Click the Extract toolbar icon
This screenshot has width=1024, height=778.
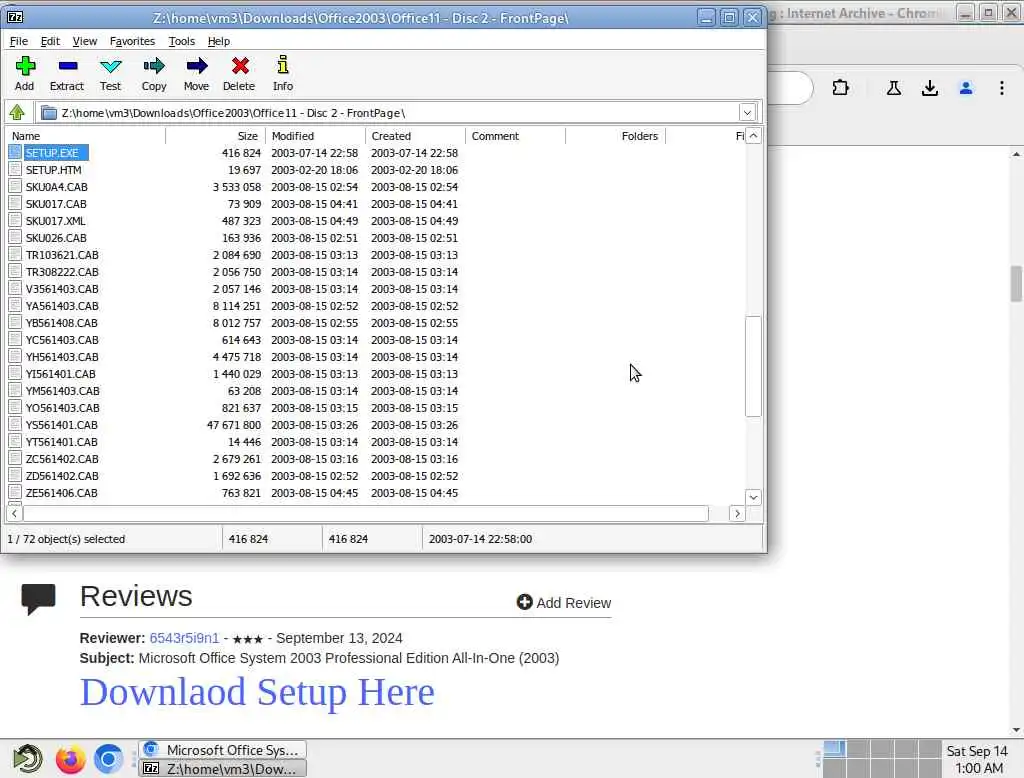67,66
